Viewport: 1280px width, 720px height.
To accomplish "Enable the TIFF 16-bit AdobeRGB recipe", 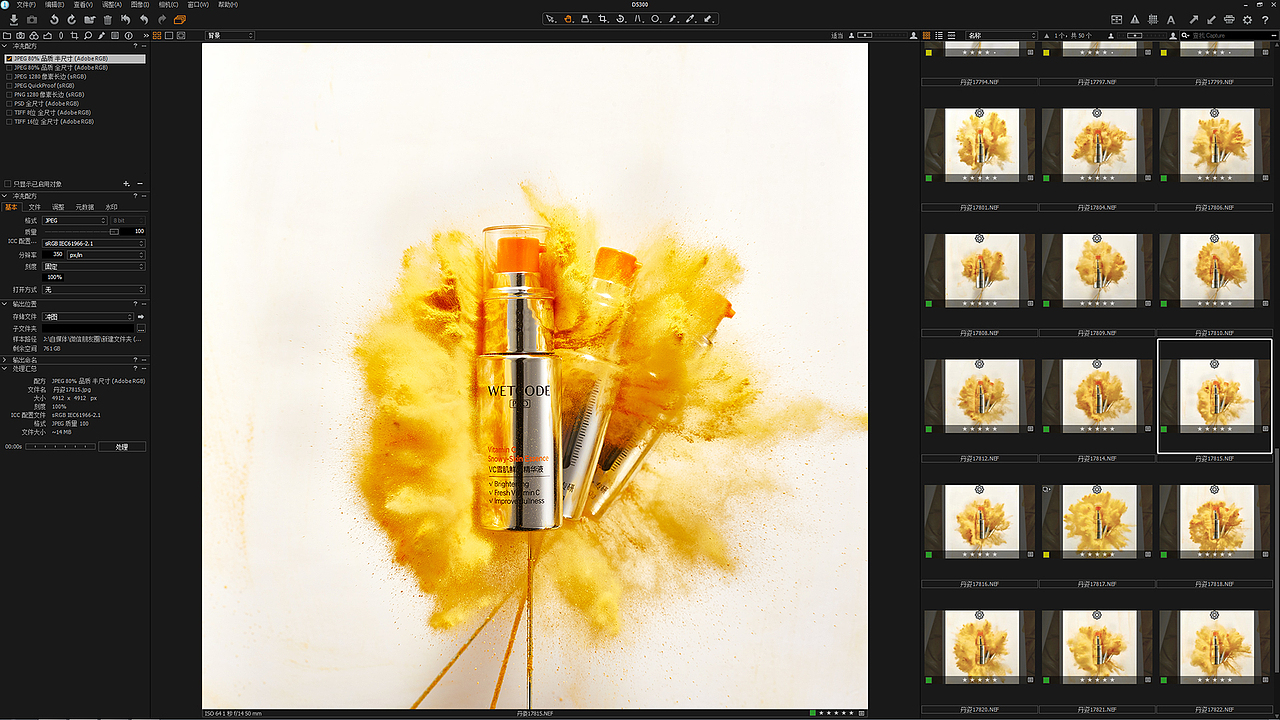I will pyautogui.click(x=9, y=122).
